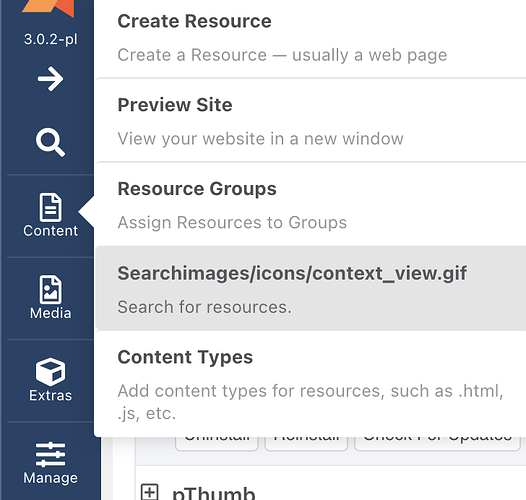
Task: Select Create Resource menu entry
Action: click(x=310, y=38)
